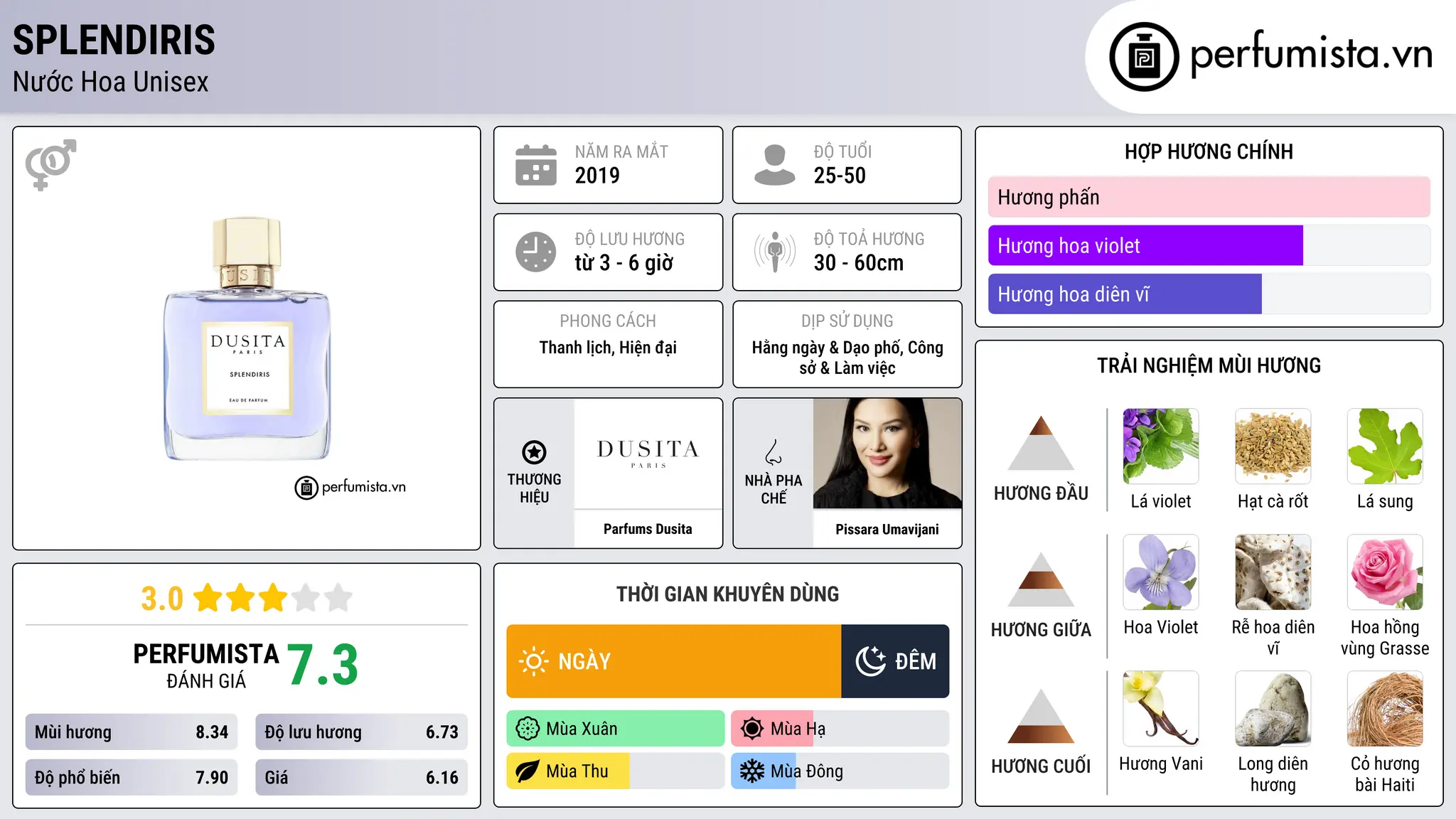
Task: Click the Perfumista overall score 7.3
Action: tap(323, 665)
